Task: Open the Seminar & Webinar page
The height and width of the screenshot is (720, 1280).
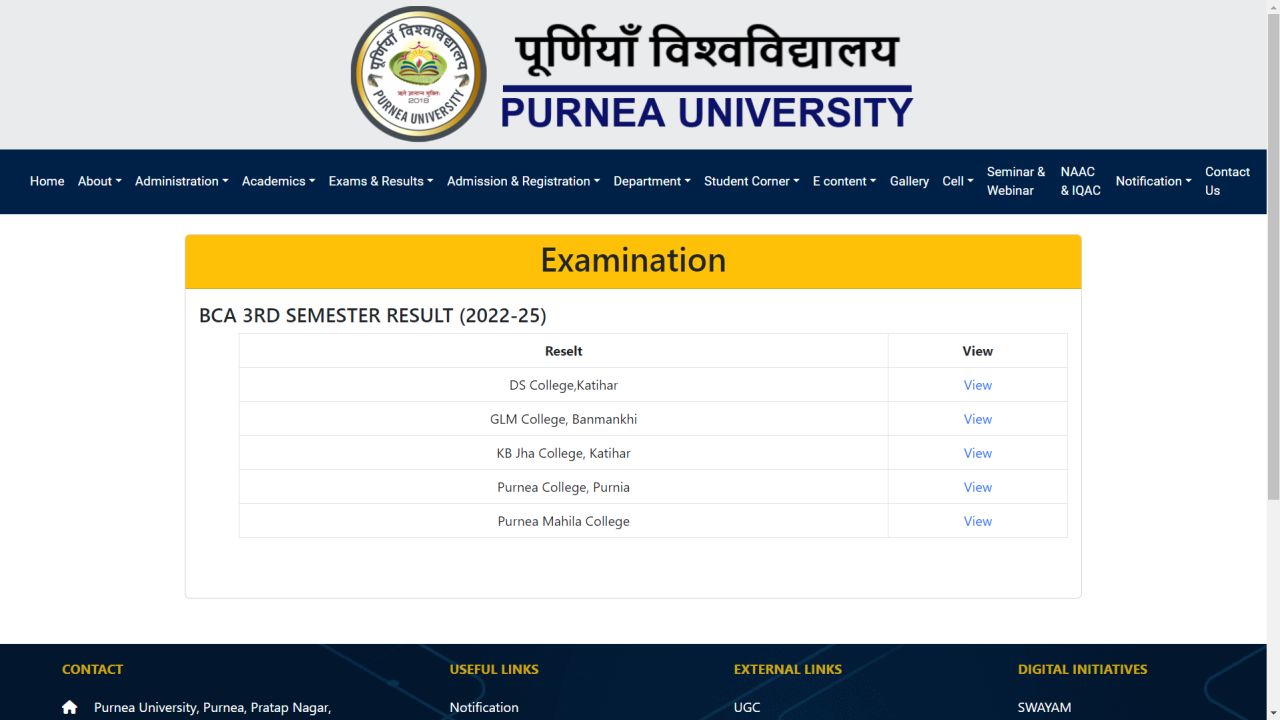Action: (x=1016, y=181)
